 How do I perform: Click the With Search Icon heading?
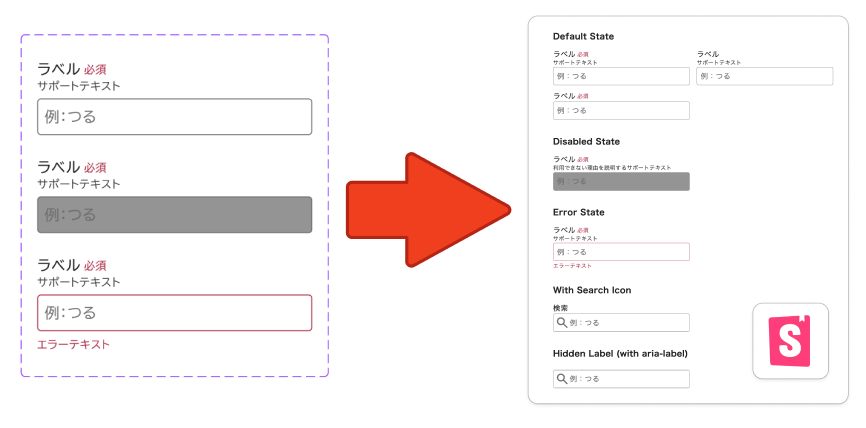(x=592, y=290)
